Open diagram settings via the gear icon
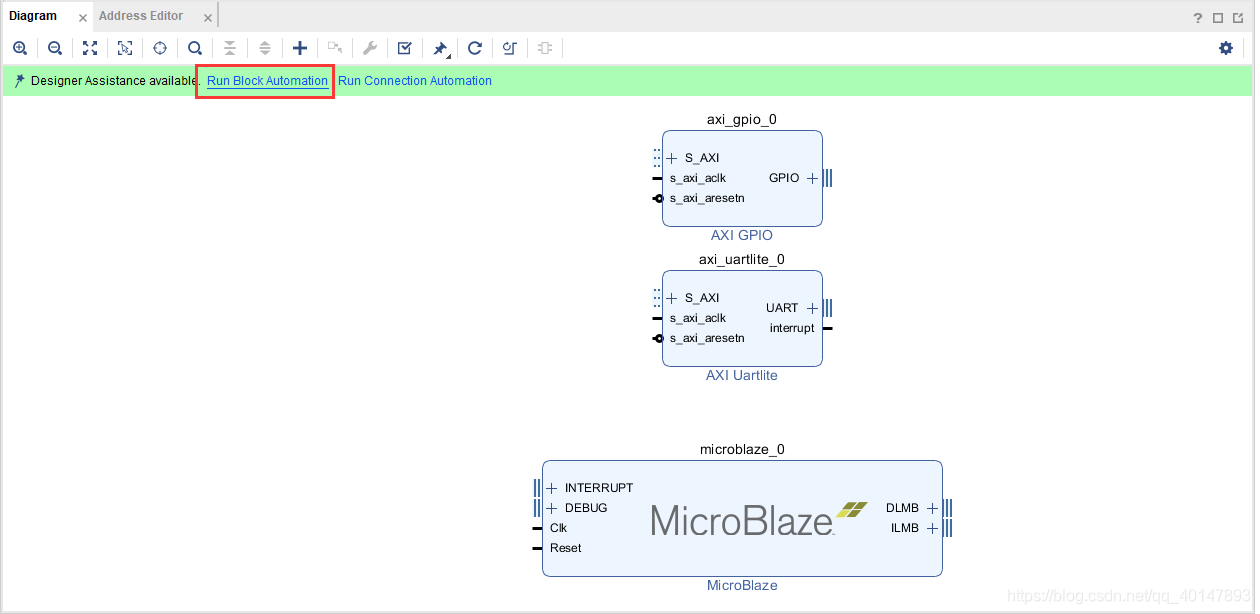Image resolution: width=1260 pixels, height=614 pixels. click(x=1226, y=47)
